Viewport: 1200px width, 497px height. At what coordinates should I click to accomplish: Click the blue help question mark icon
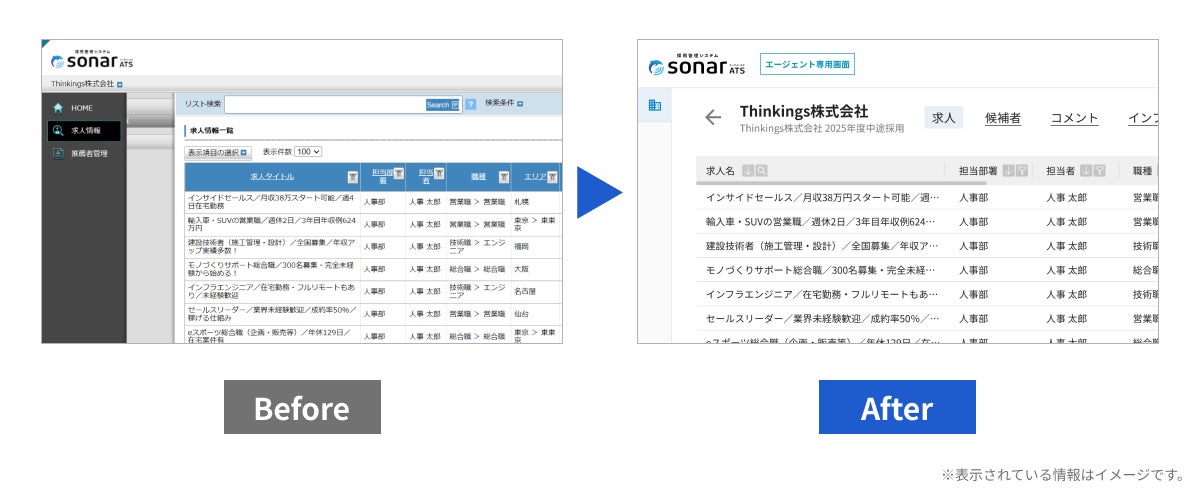click(x=470, y=104)
